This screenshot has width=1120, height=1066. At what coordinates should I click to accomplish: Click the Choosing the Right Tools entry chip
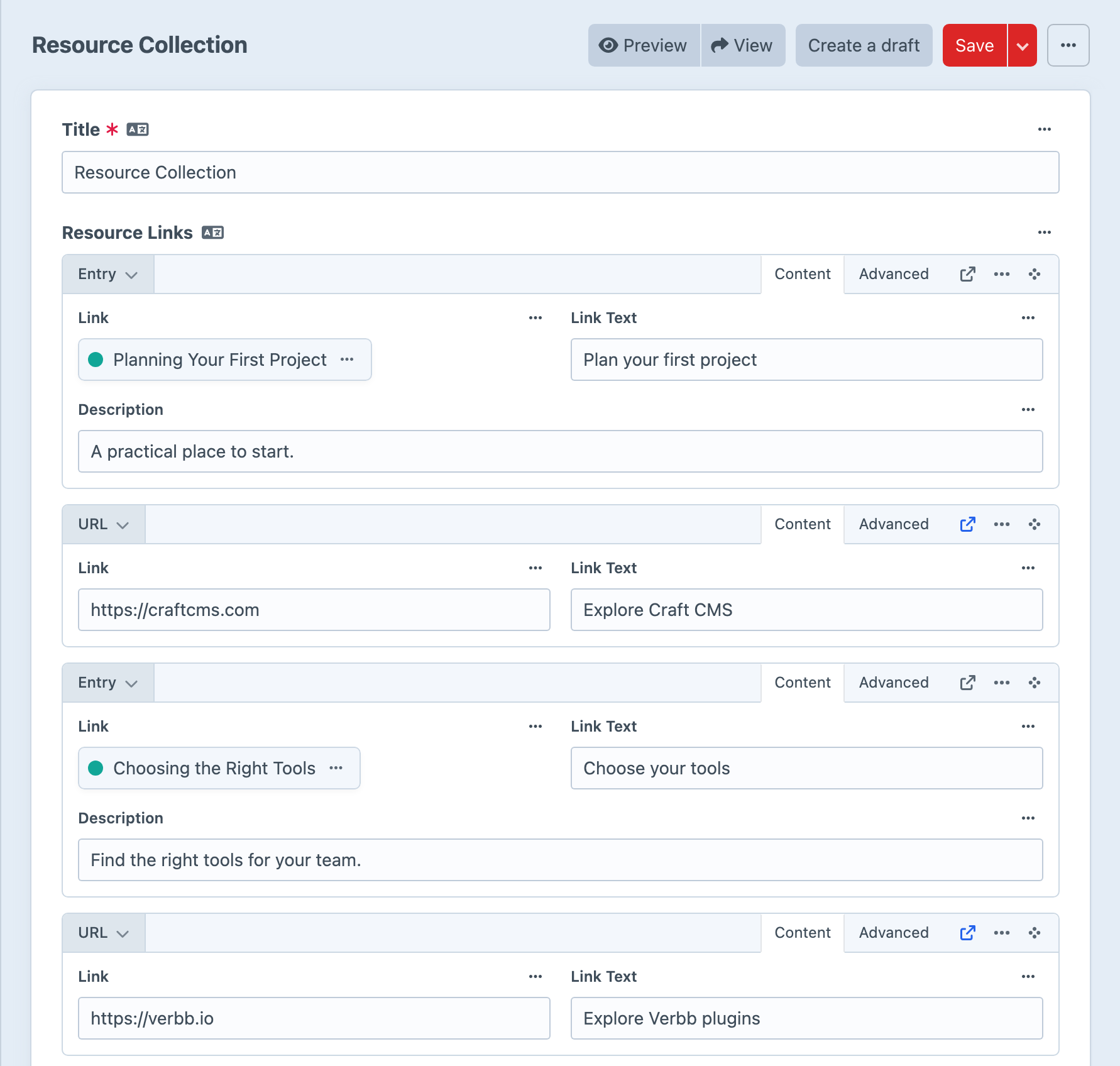coord(219,768)
